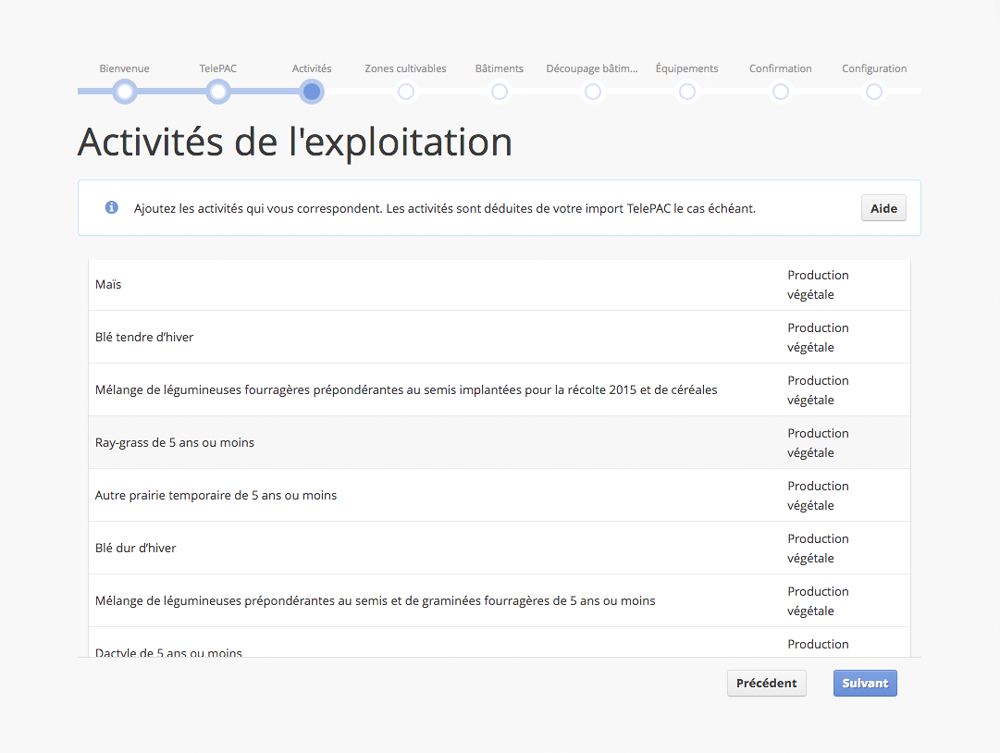Jump to the Confirmation step circle
This screenshot has height=753, width=1000.
pos(781,92)
